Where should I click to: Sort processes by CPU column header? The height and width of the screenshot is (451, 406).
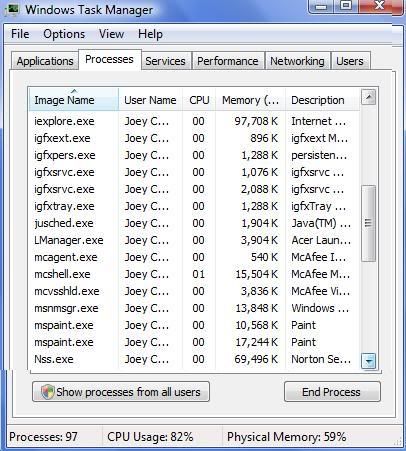click(x=199, y=100)
